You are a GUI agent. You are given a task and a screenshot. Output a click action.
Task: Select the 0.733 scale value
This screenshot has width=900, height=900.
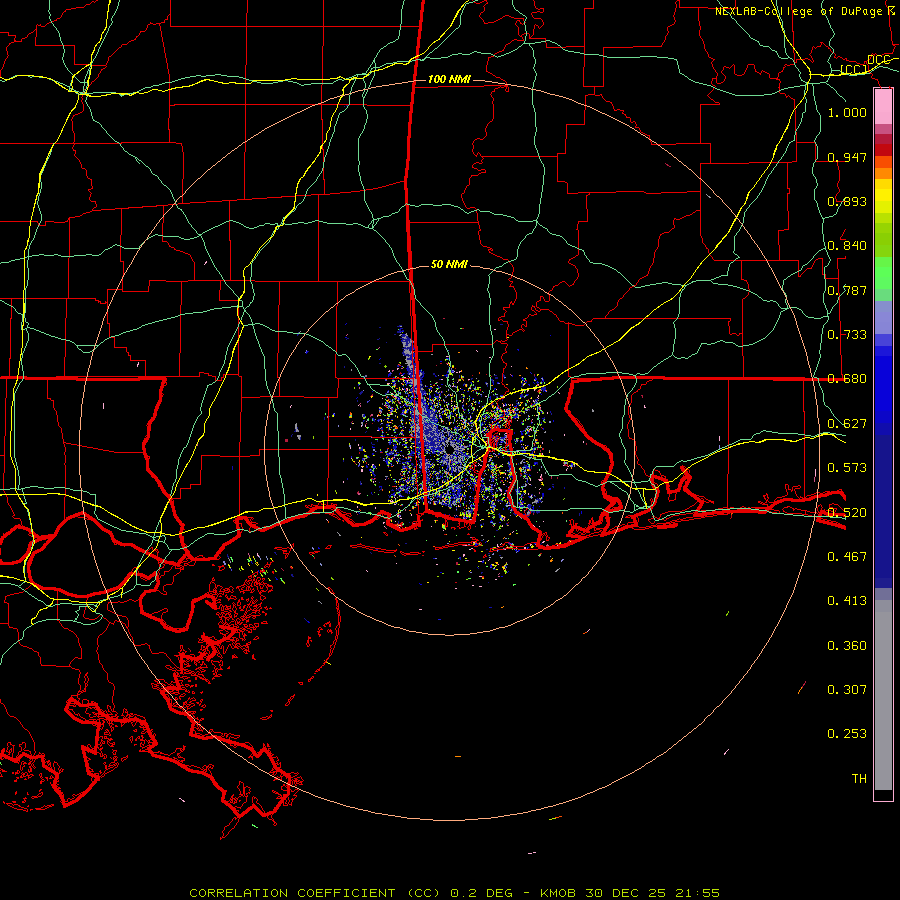click(847, 335)
